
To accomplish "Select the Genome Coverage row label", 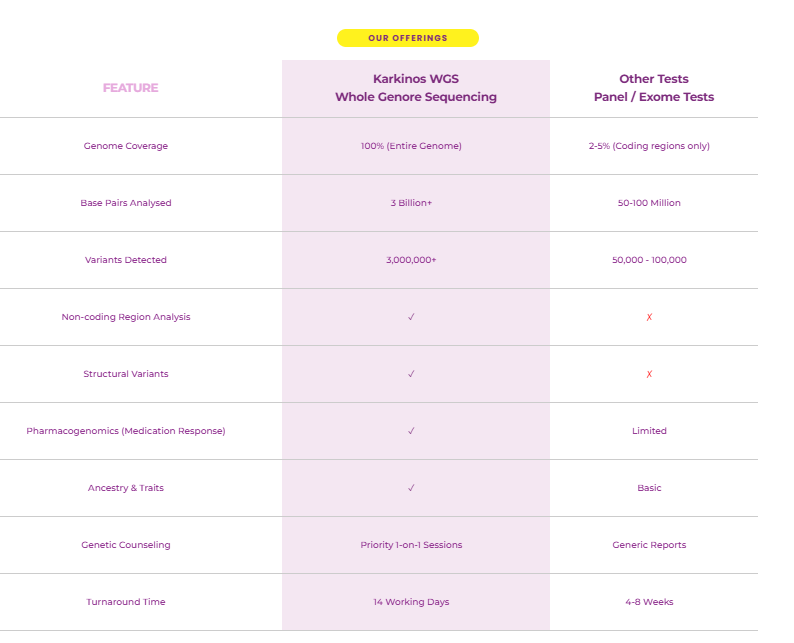I will (126, 146).
